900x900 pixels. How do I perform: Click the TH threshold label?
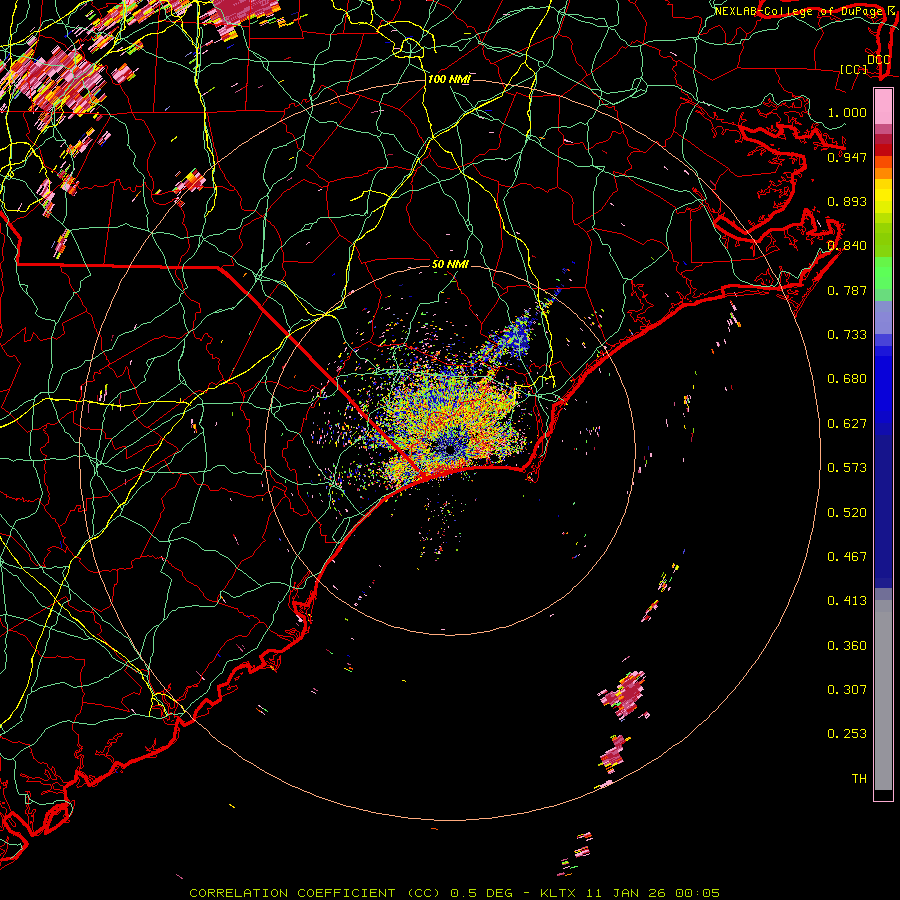(x=859, y=779)
